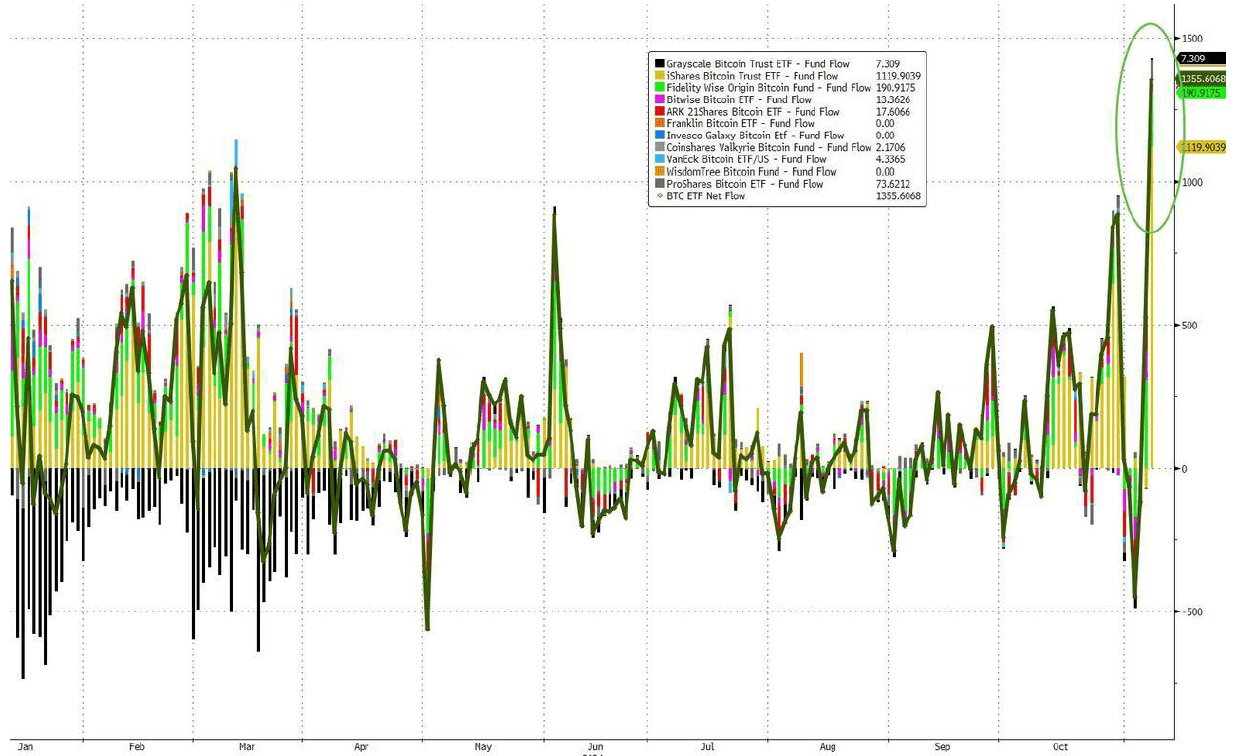The image size is (1244, 756).
Task: Click the 1000 tick label on y-axis
Action: (1192, 182)
